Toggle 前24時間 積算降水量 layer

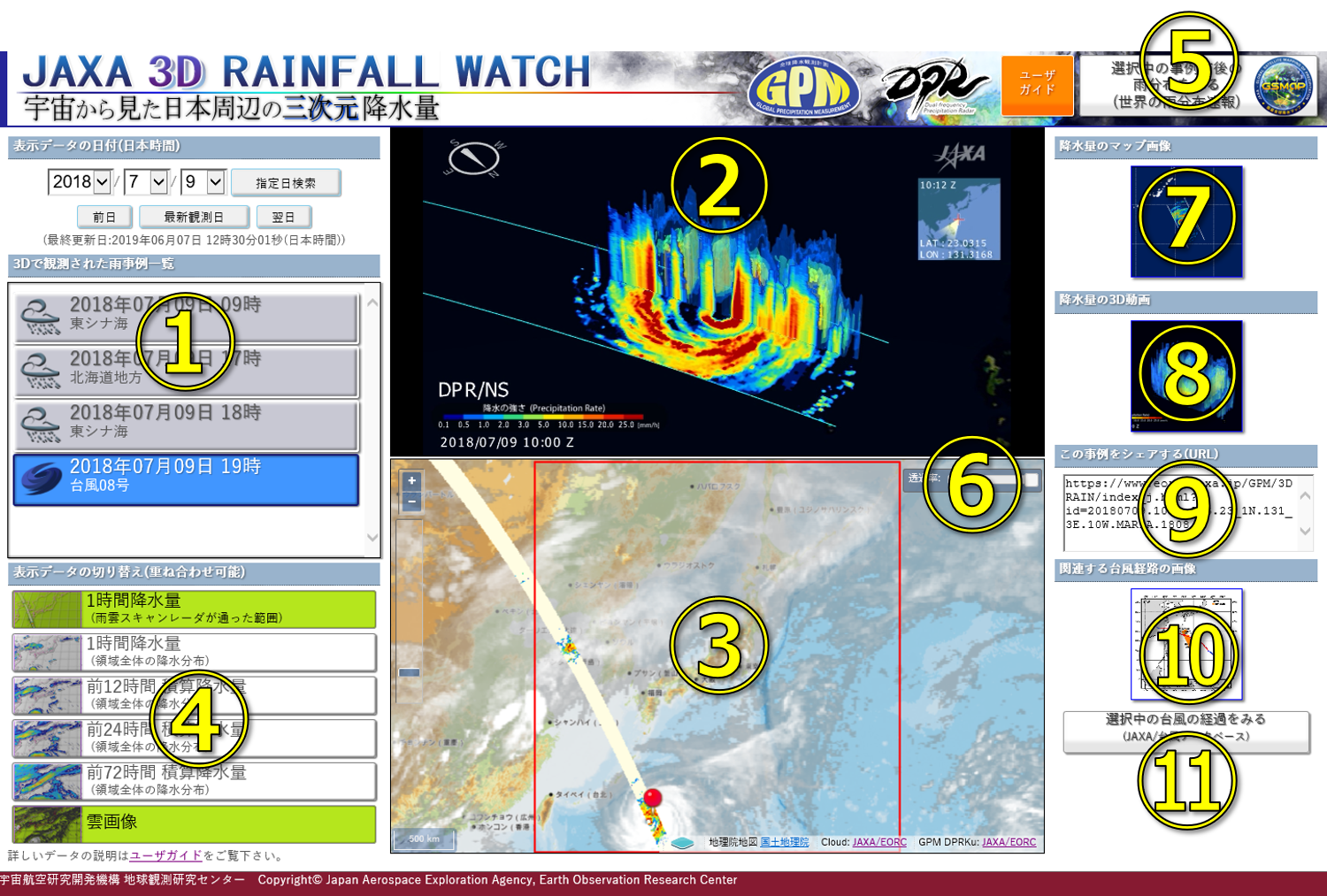194,738
